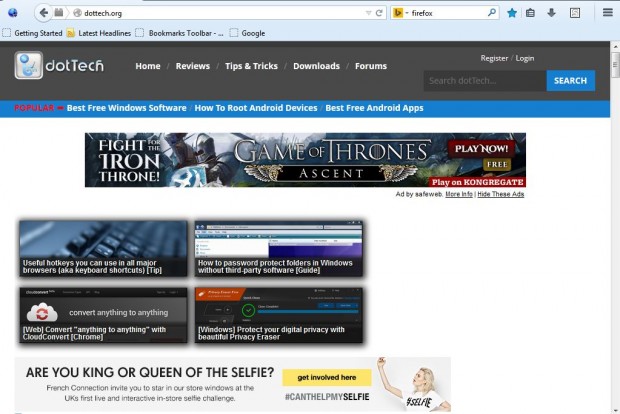
Task: Open the useful browser hotkeys article thumbnail
Action: pyautogui.click(x=104, y=248)
